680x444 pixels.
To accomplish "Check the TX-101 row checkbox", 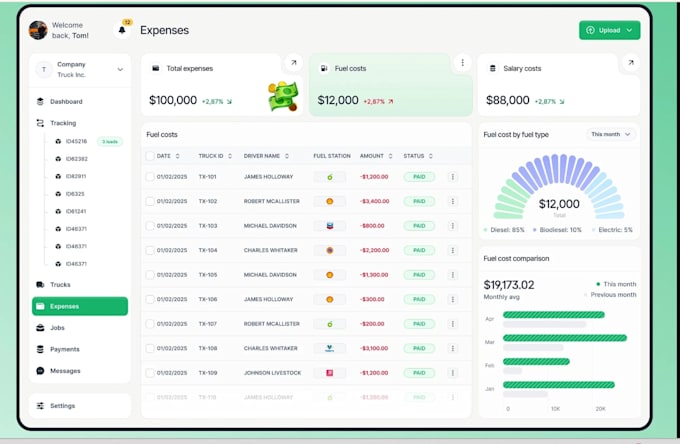I will [x=150, y=176].
